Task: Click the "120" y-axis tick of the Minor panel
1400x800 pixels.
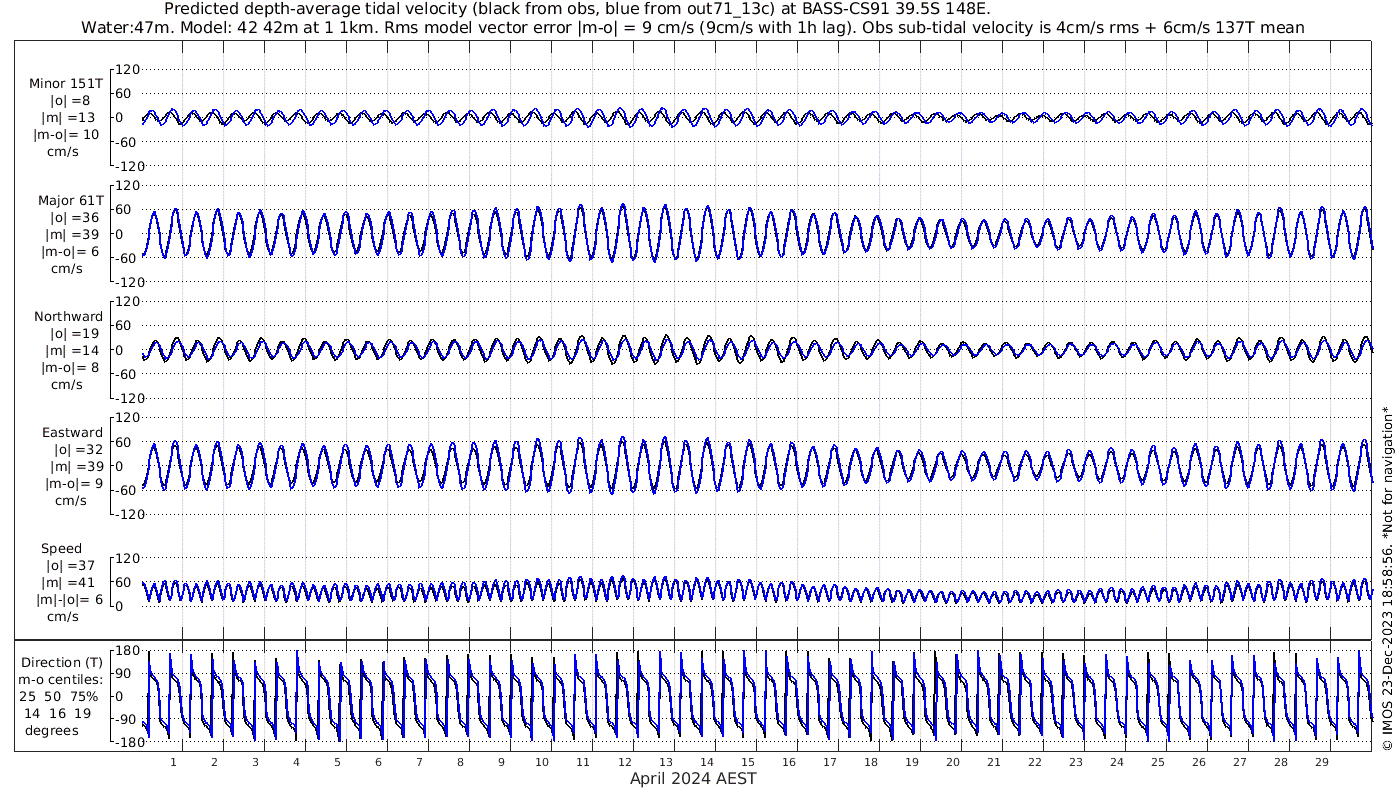Action: (x=127, y=69)
